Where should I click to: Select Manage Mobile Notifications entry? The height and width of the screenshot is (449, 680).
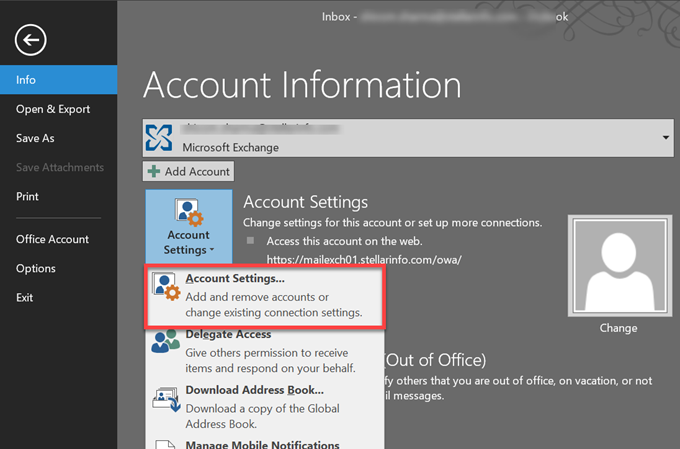tap(265, 444)
